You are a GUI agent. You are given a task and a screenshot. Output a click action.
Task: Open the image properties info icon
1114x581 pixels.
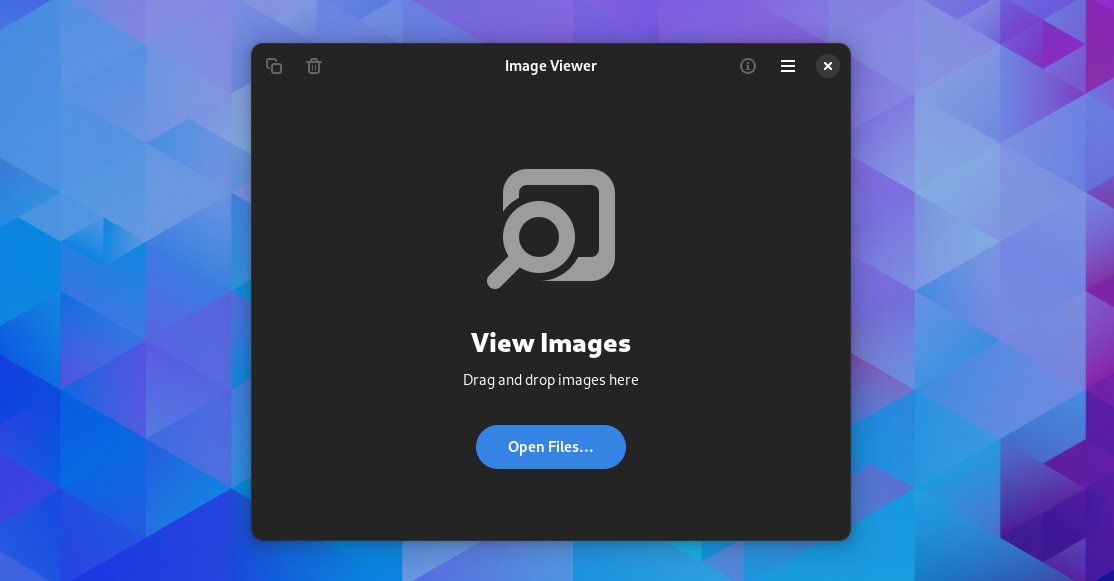[x=748, y=66]
